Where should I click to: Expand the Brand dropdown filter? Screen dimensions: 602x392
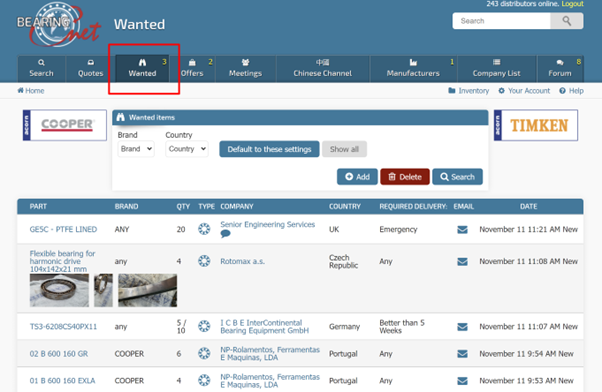(x=136, y=149)
